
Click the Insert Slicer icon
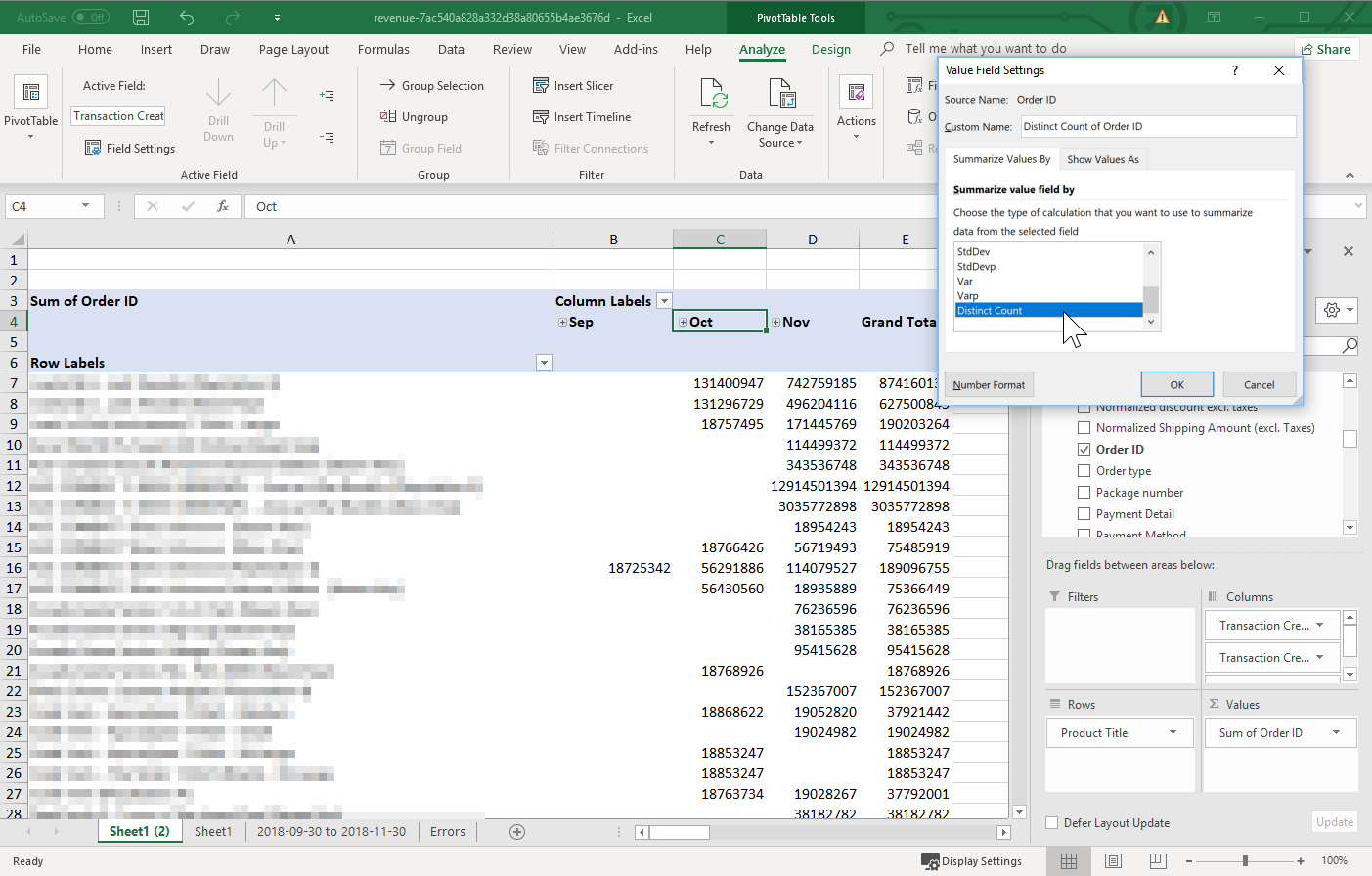(x=541, y=86)
